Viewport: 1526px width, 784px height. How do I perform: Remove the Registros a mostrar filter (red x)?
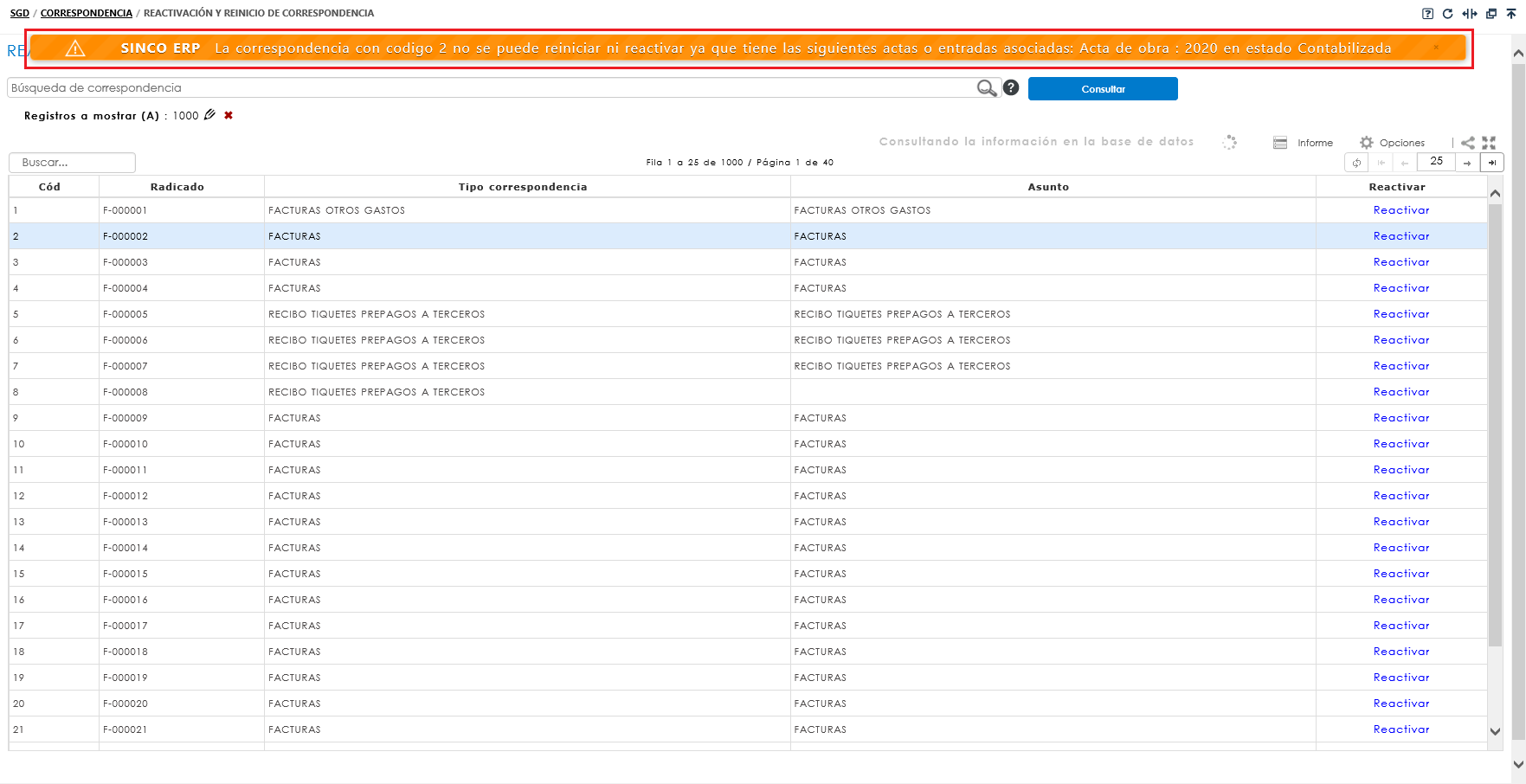[229, 115]
